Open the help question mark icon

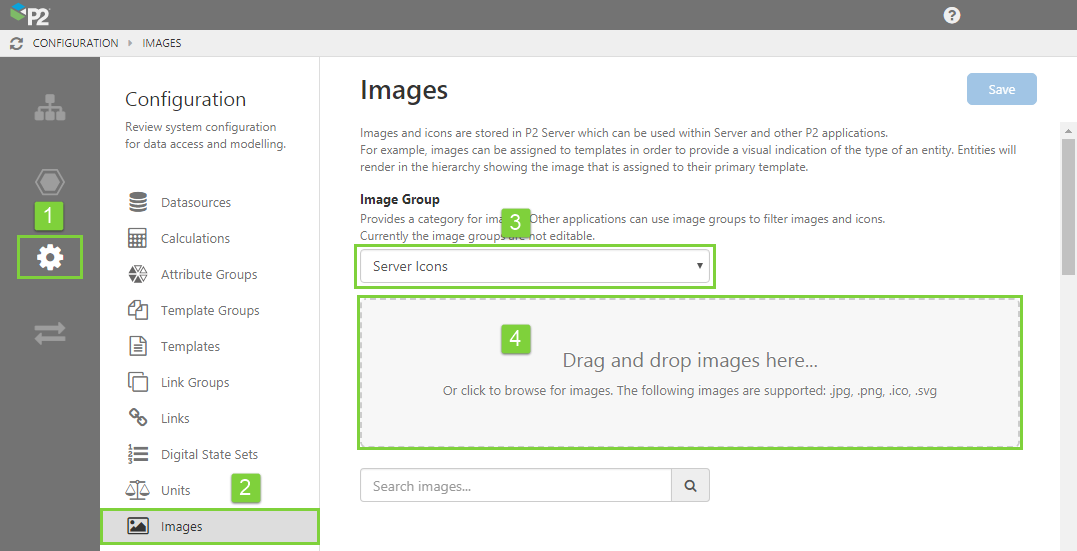(951, 15)
